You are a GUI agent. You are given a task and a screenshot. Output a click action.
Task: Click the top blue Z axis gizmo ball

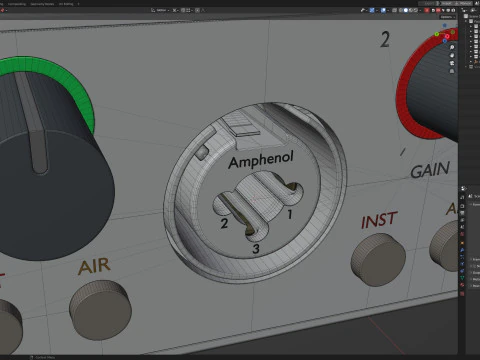coord(444,25)
